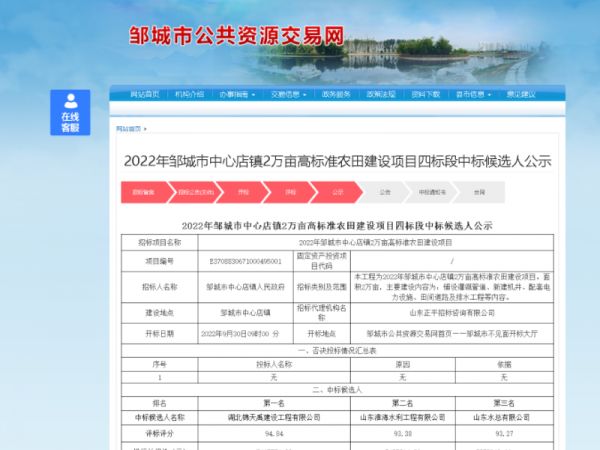Click the page title about 四标段中标候选人公示
The height and width of the screenshot is (450, 600).
[x=337, y=160]
